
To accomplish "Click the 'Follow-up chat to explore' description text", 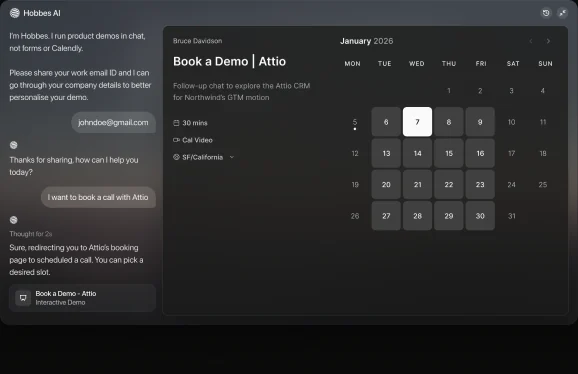I will click(241, 92).
